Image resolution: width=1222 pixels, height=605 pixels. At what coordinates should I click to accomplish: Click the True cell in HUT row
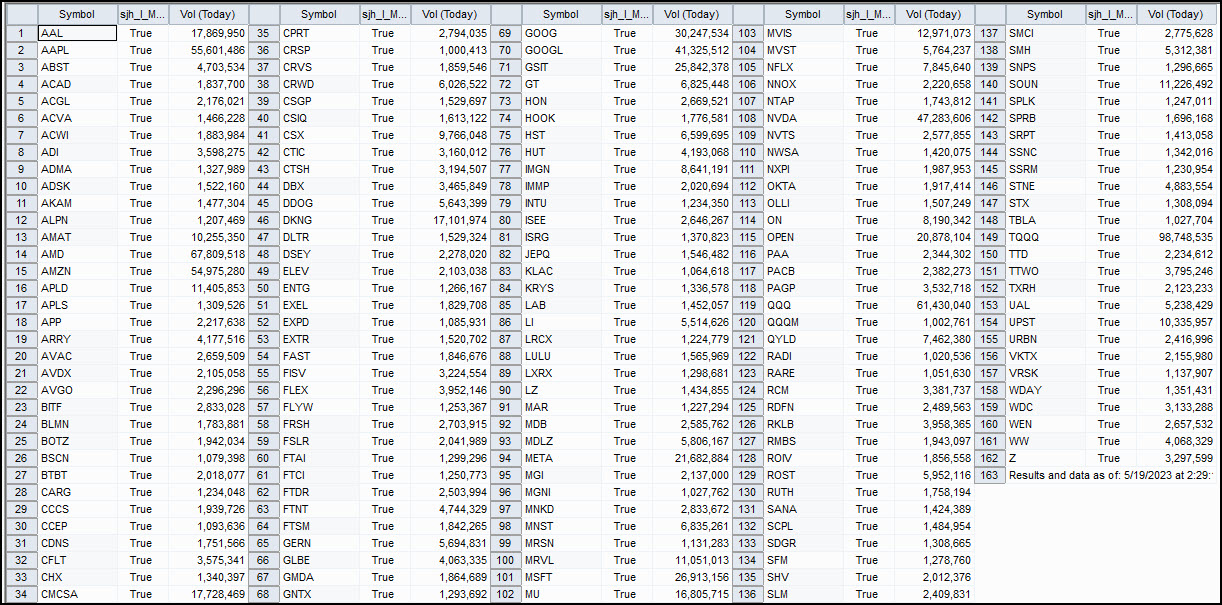click(625, 152)
